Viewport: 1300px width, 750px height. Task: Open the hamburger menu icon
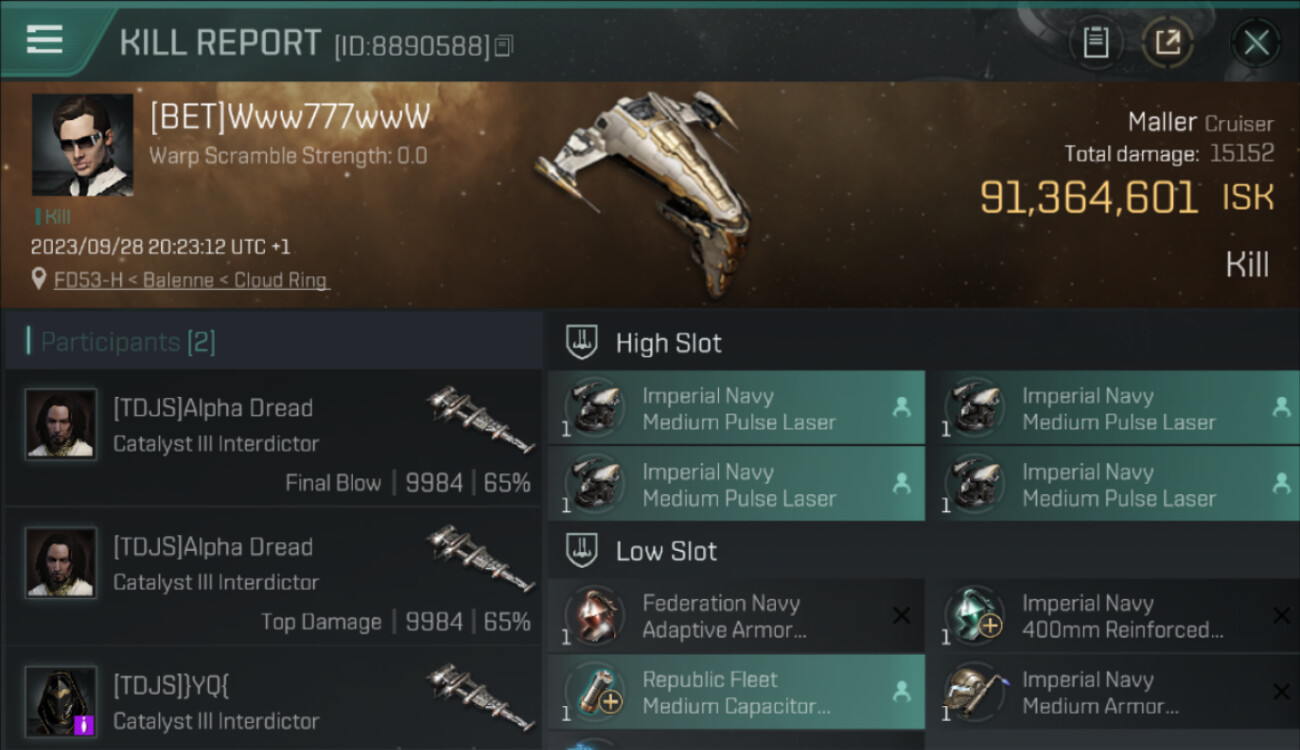44,40
